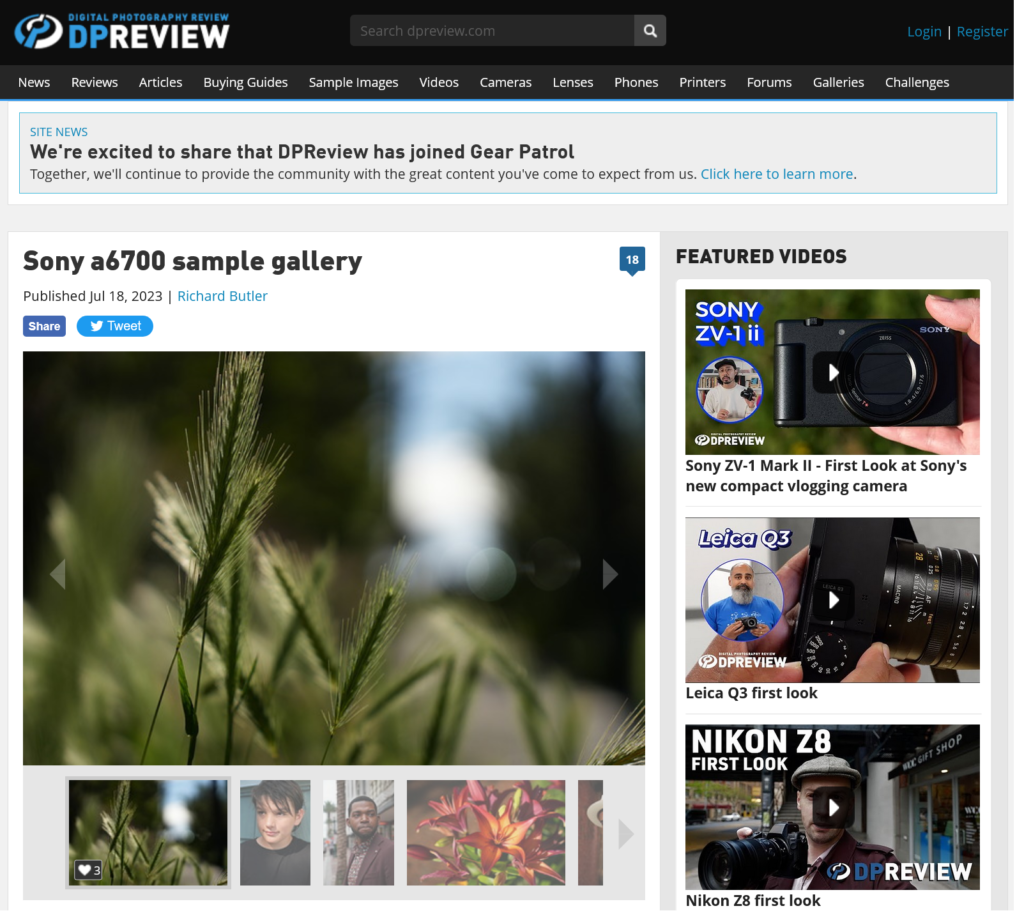Play the Nikon Z8 first look video
The width and height of the screenshot is (1024, 920).
[x=832, y=807]
